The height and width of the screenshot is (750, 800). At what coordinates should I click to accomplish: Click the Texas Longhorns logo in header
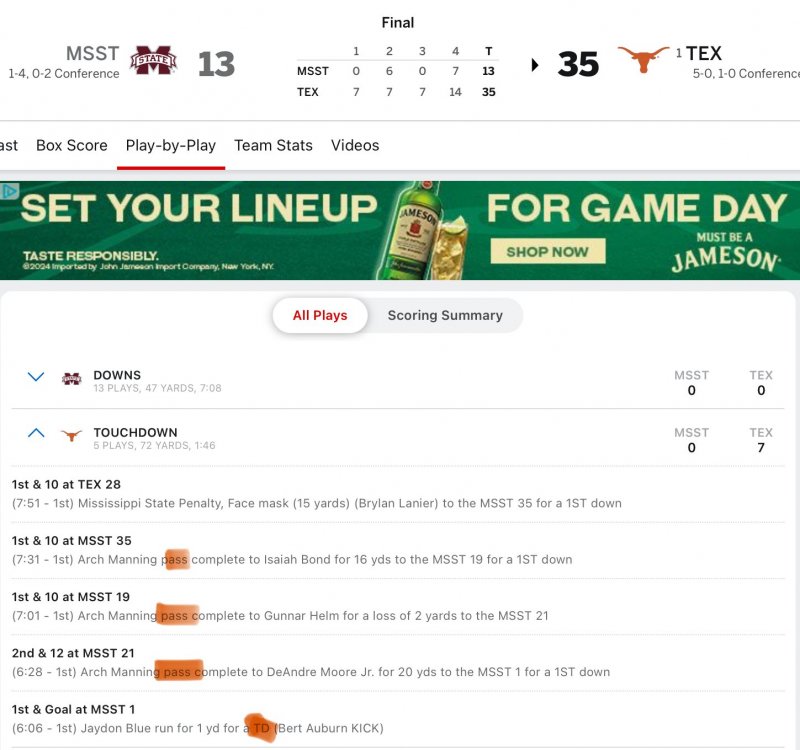(x=643, y=59)
